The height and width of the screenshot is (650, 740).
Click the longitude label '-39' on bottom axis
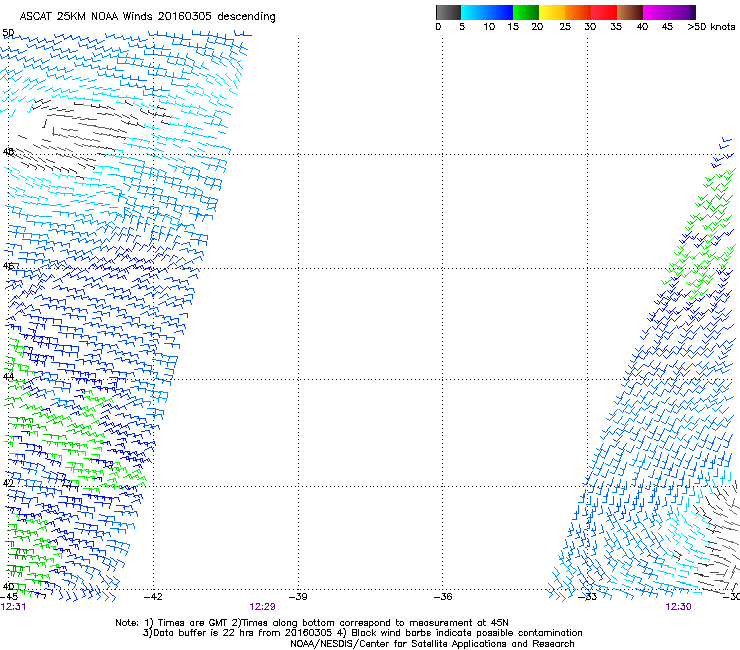[x=298, y=597]
